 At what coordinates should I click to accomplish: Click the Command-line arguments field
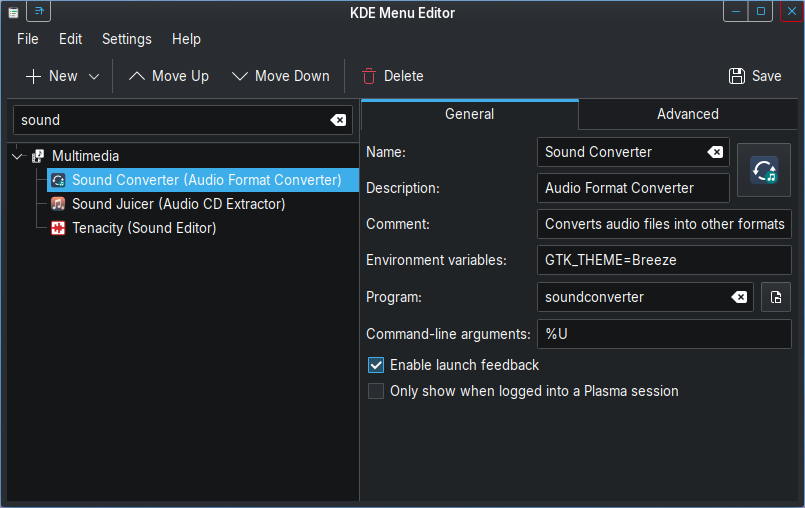coord(664,334)
